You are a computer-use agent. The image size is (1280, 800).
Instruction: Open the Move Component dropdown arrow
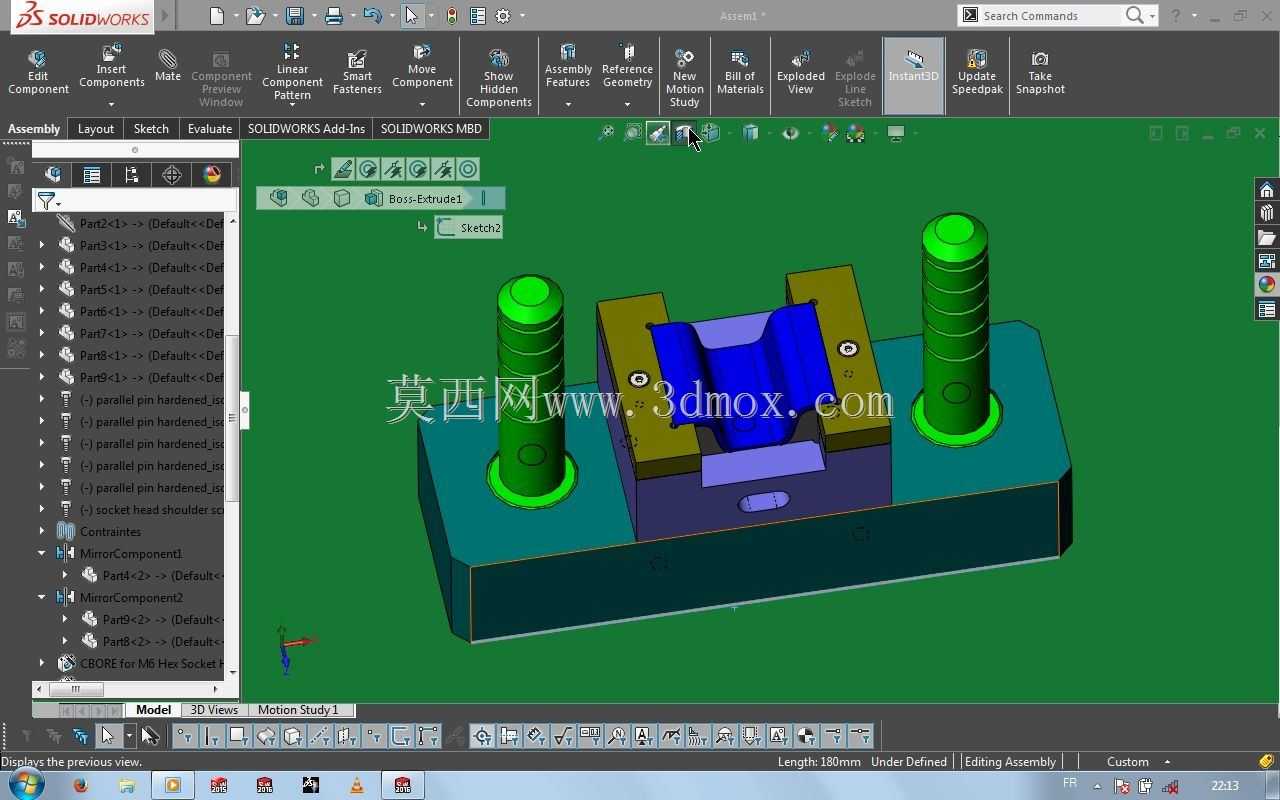[x=422, y=104]
